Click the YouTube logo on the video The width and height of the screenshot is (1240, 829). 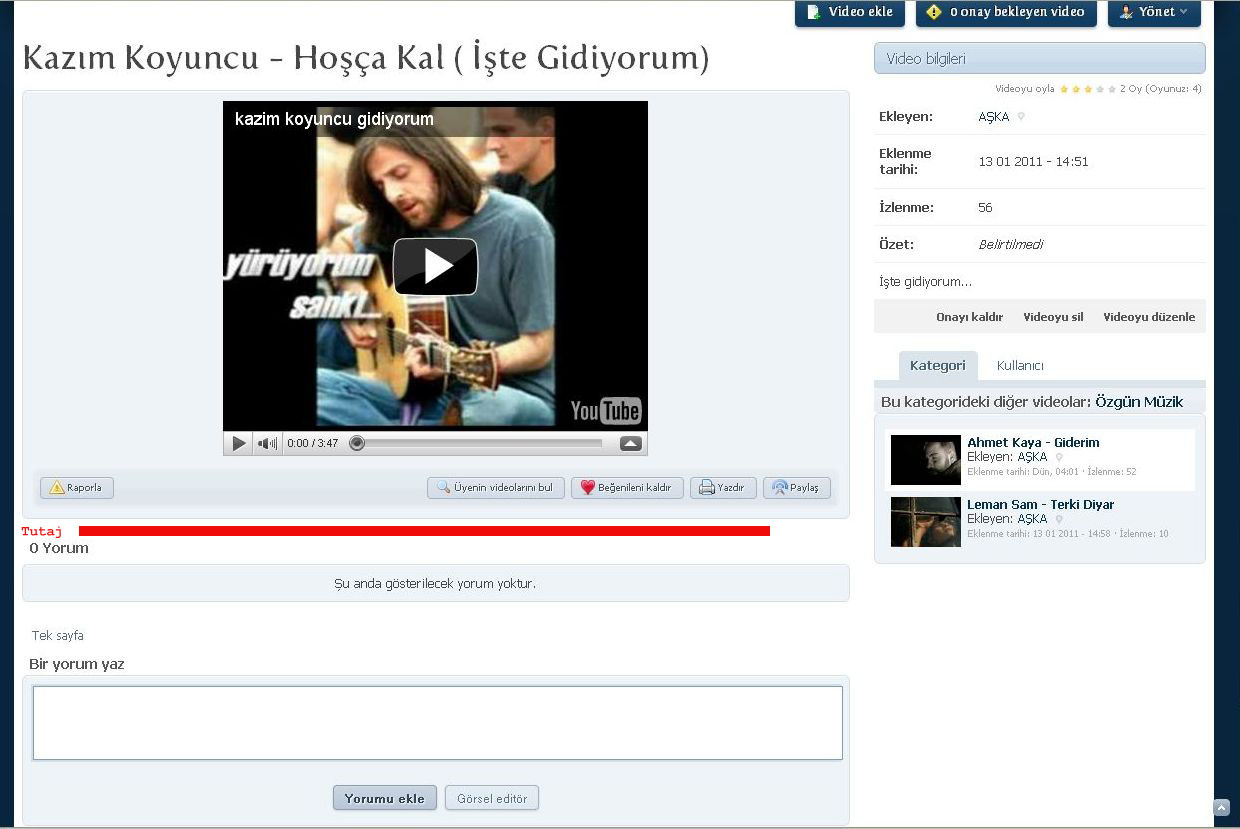[605, 410]
